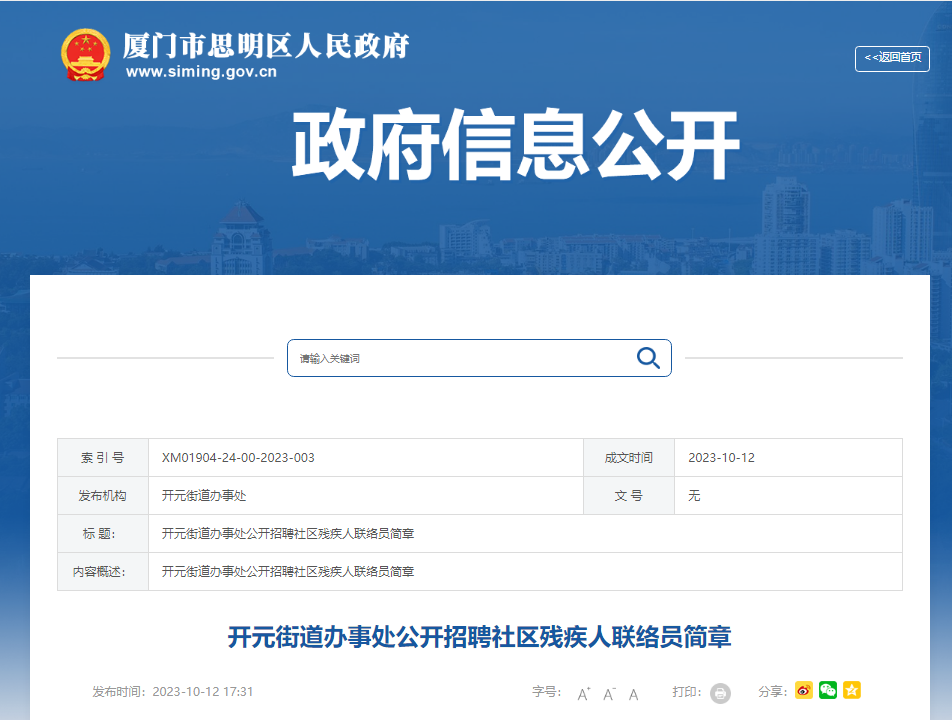Click the 内容概述 row description text
This screenshot has height=720, width=952.
288,572
